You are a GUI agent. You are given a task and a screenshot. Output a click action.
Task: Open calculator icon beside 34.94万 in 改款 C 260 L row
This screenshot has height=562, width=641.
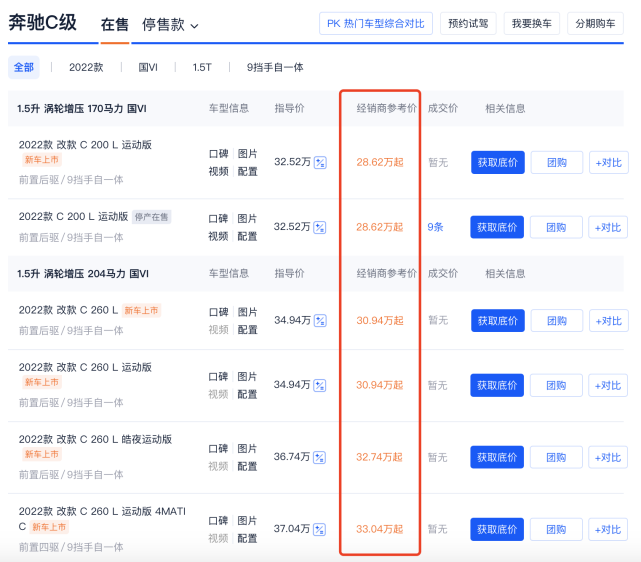320,321
